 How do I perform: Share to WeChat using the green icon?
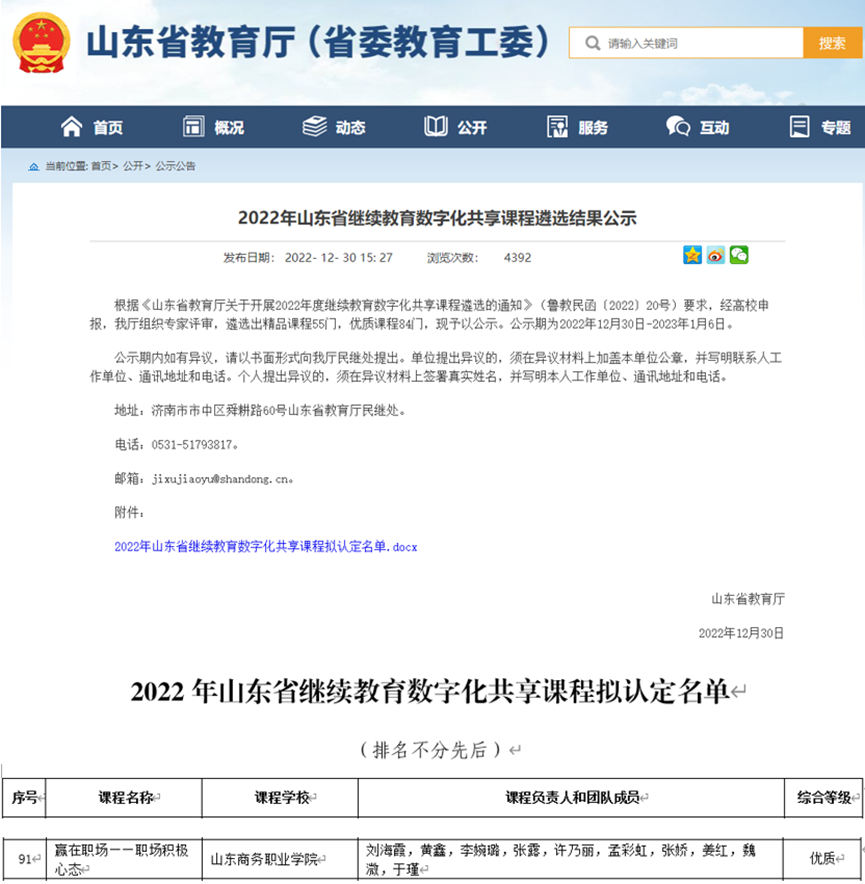738,255
